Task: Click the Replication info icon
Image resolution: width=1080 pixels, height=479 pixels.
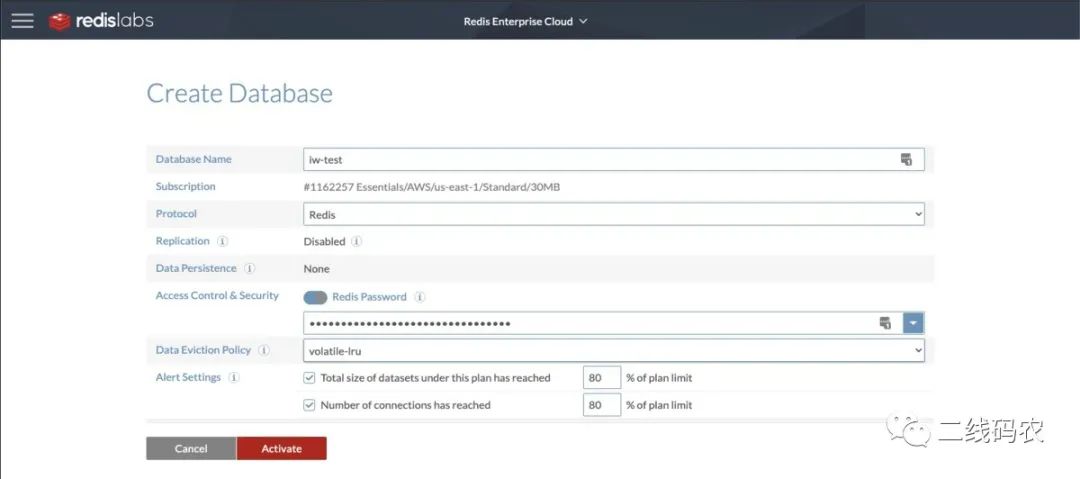Action: (222, 241)
